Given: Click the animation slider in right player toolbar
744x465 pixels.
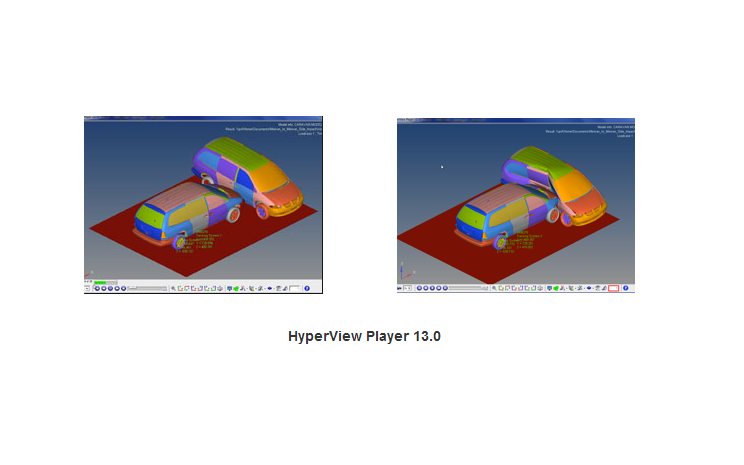Looking at the screenshot, I should [x=468, y=288].
